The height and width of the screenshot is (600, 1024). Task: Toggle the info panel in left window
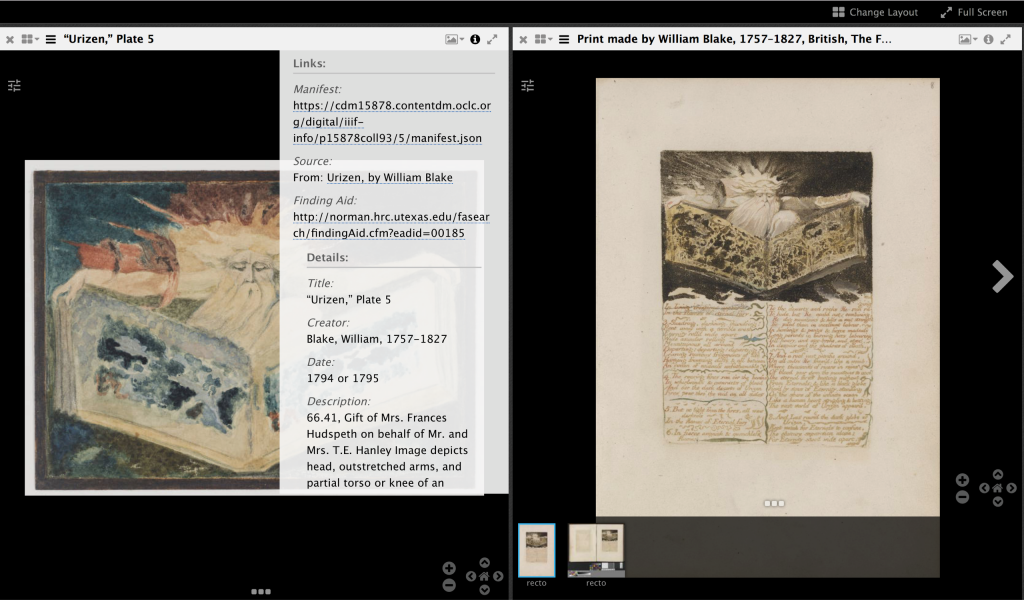pyautogui.click(x=475, y=39)
